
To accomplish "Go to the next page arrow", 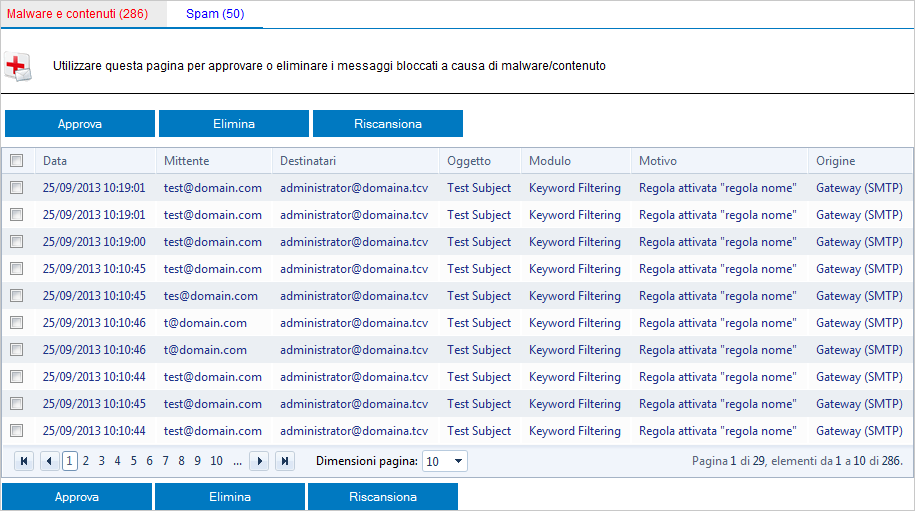I will tap(259, 461).
